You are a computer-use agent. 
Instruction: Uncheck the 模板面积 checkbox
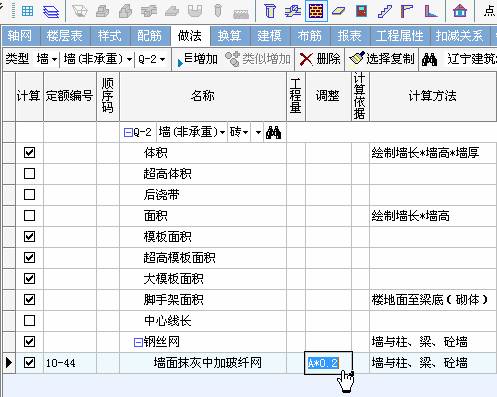click(29, 236)
